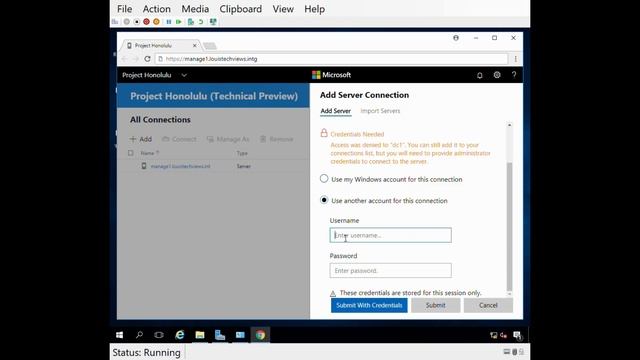The width and height of the screenshot is (640, 360).
Task: Toggle the select-all connections checkbox
Action: 131,153
